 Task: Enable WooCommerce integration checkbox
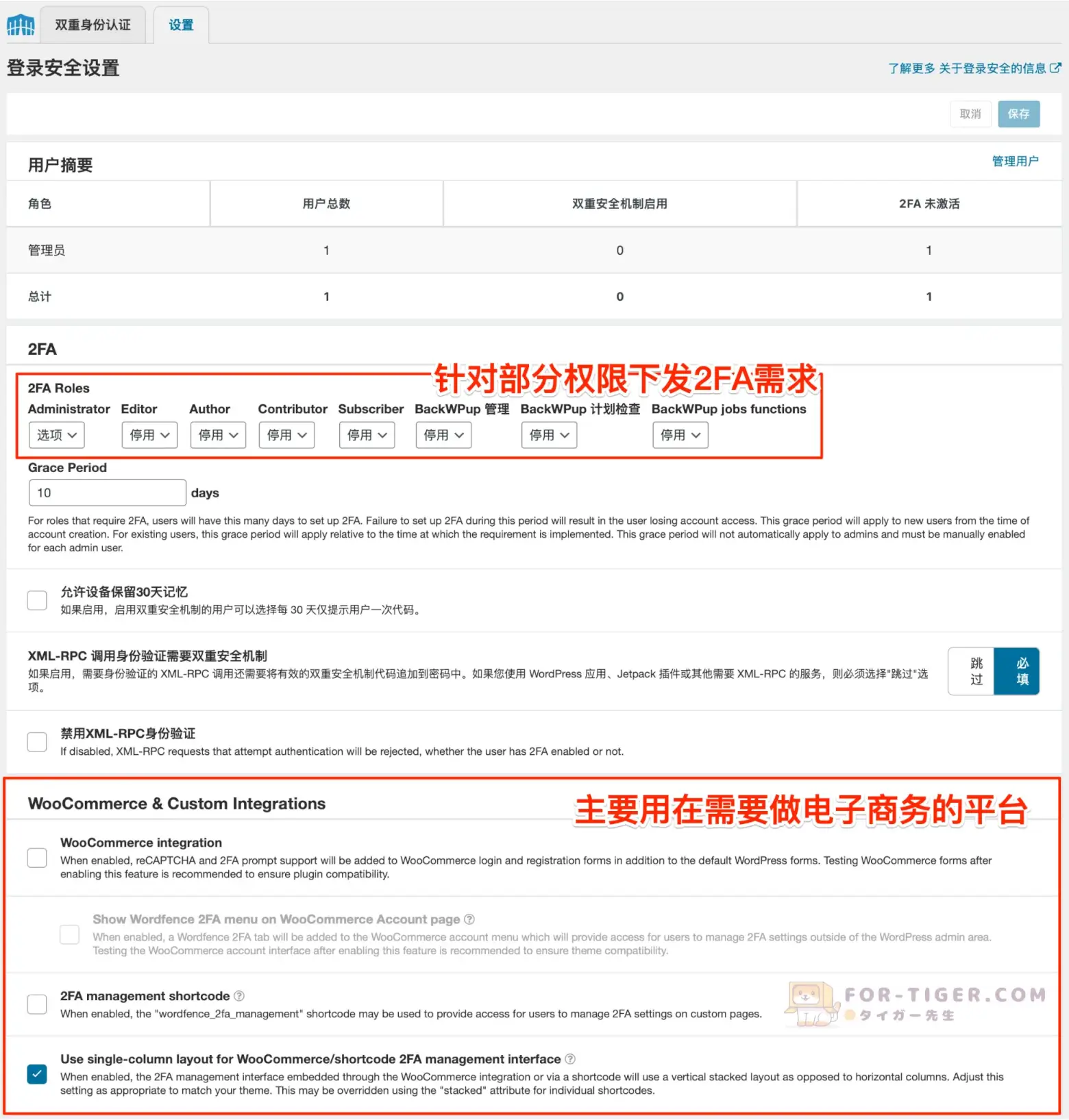click(x=37, y=858)
